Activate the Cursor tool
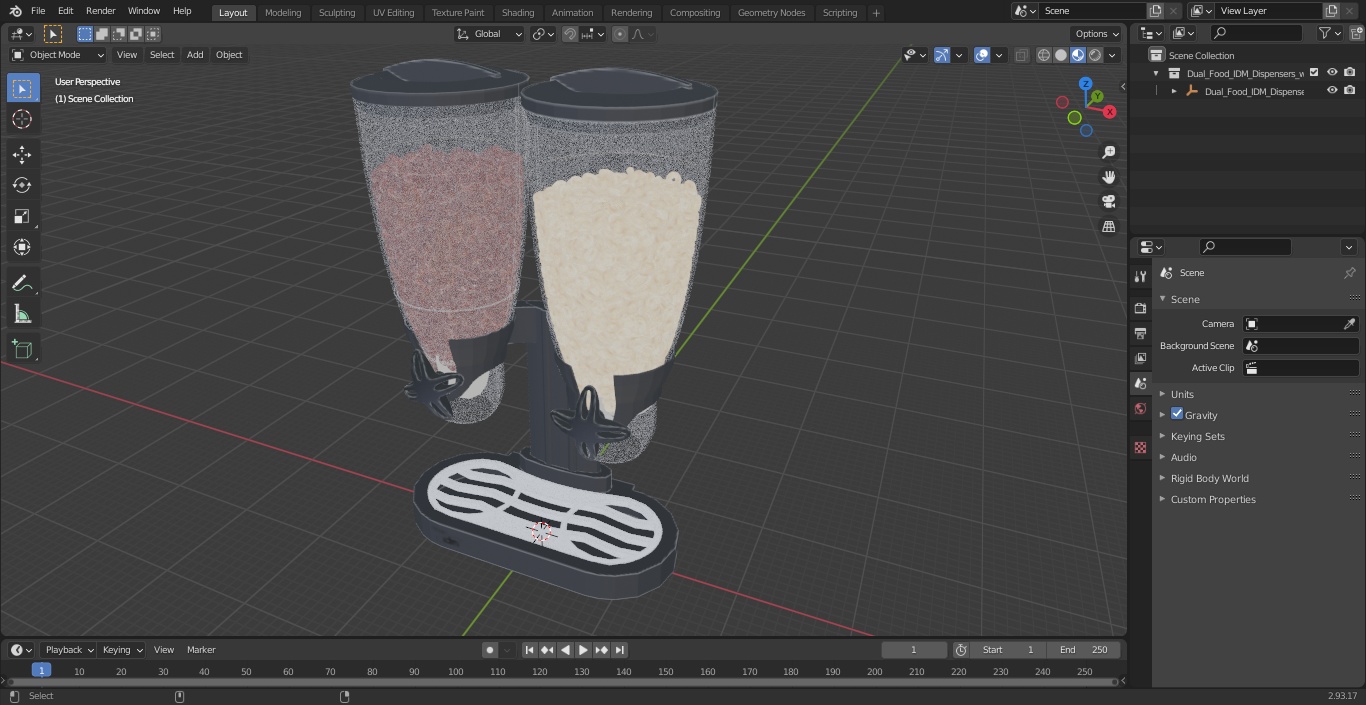The width and height of the screenshot is (1366, 705). pos(22,119)
